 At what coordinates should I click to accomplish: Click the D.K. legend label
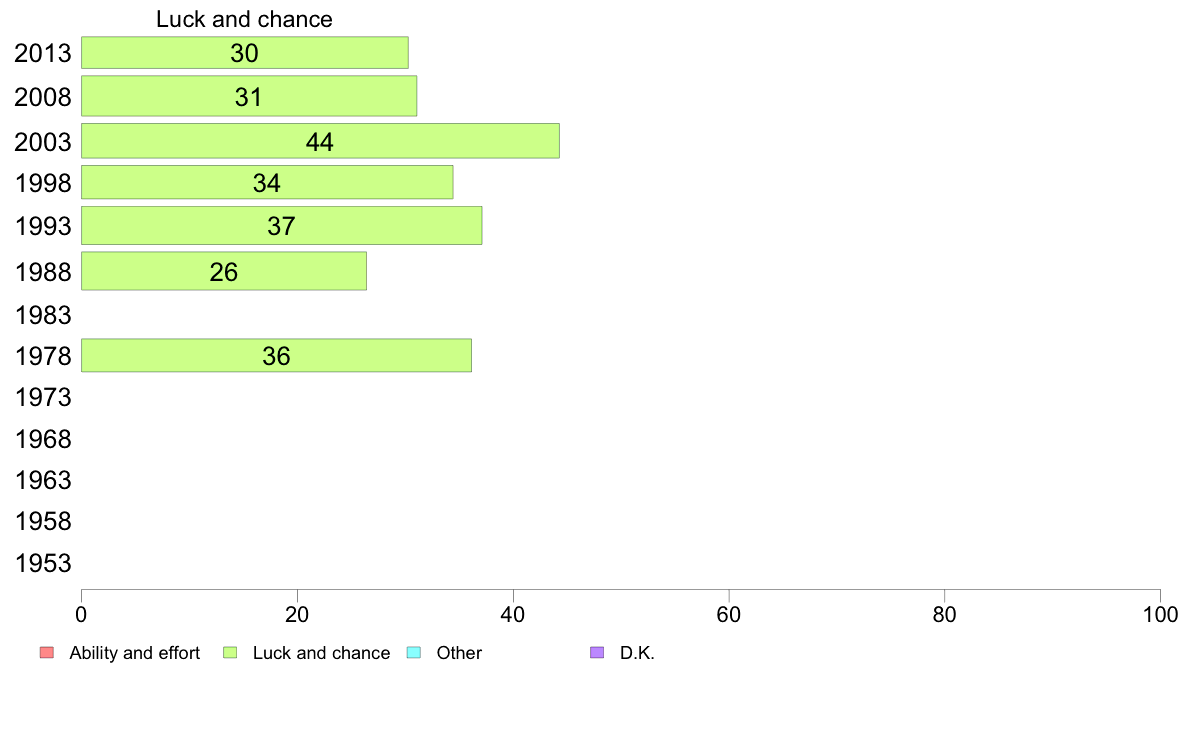pos(637,653)
